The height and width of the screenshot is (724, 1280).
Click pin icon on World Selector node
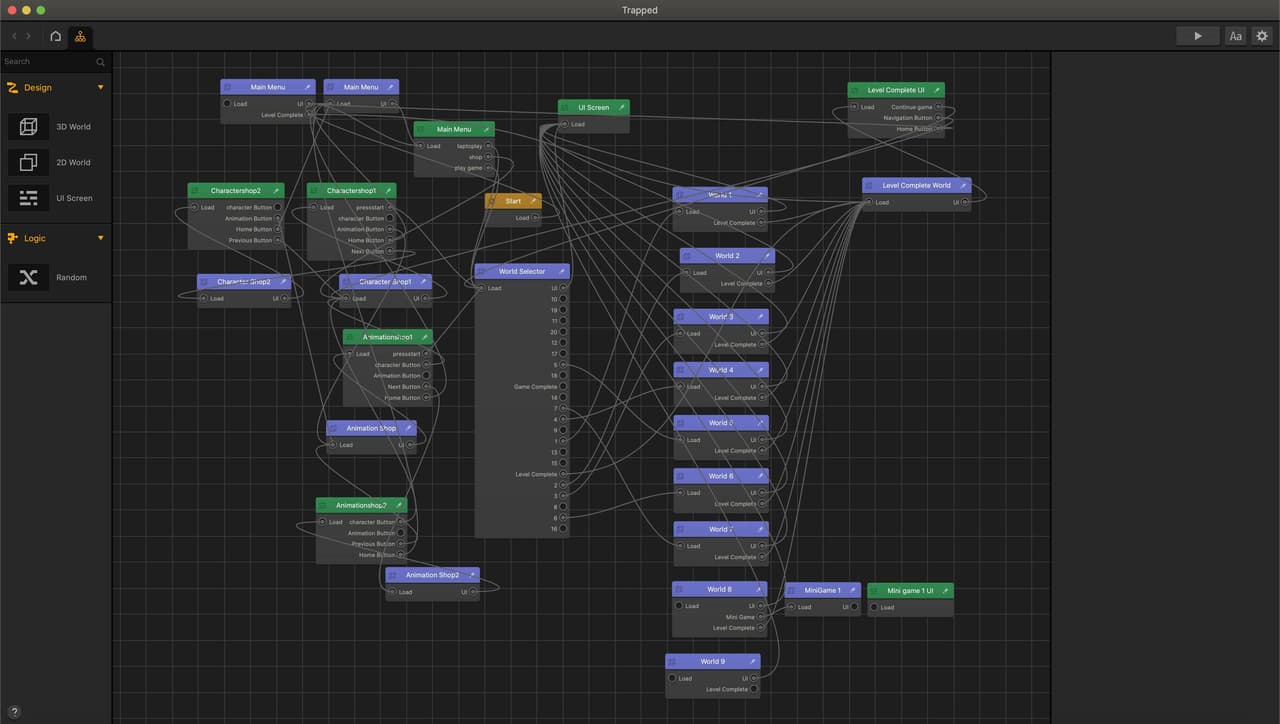[x=561, y=271]
